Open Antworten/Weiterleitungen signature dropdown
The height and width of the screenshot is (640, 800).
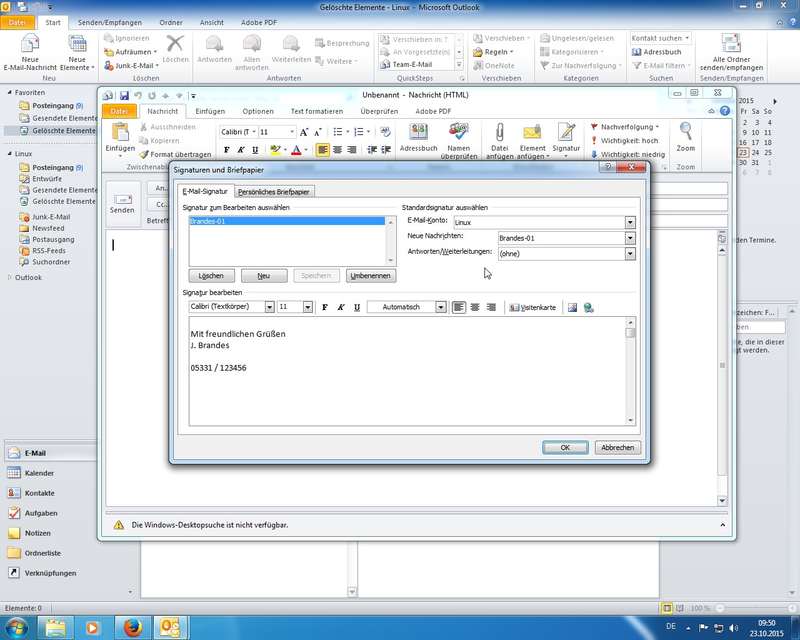pos(630,254)
